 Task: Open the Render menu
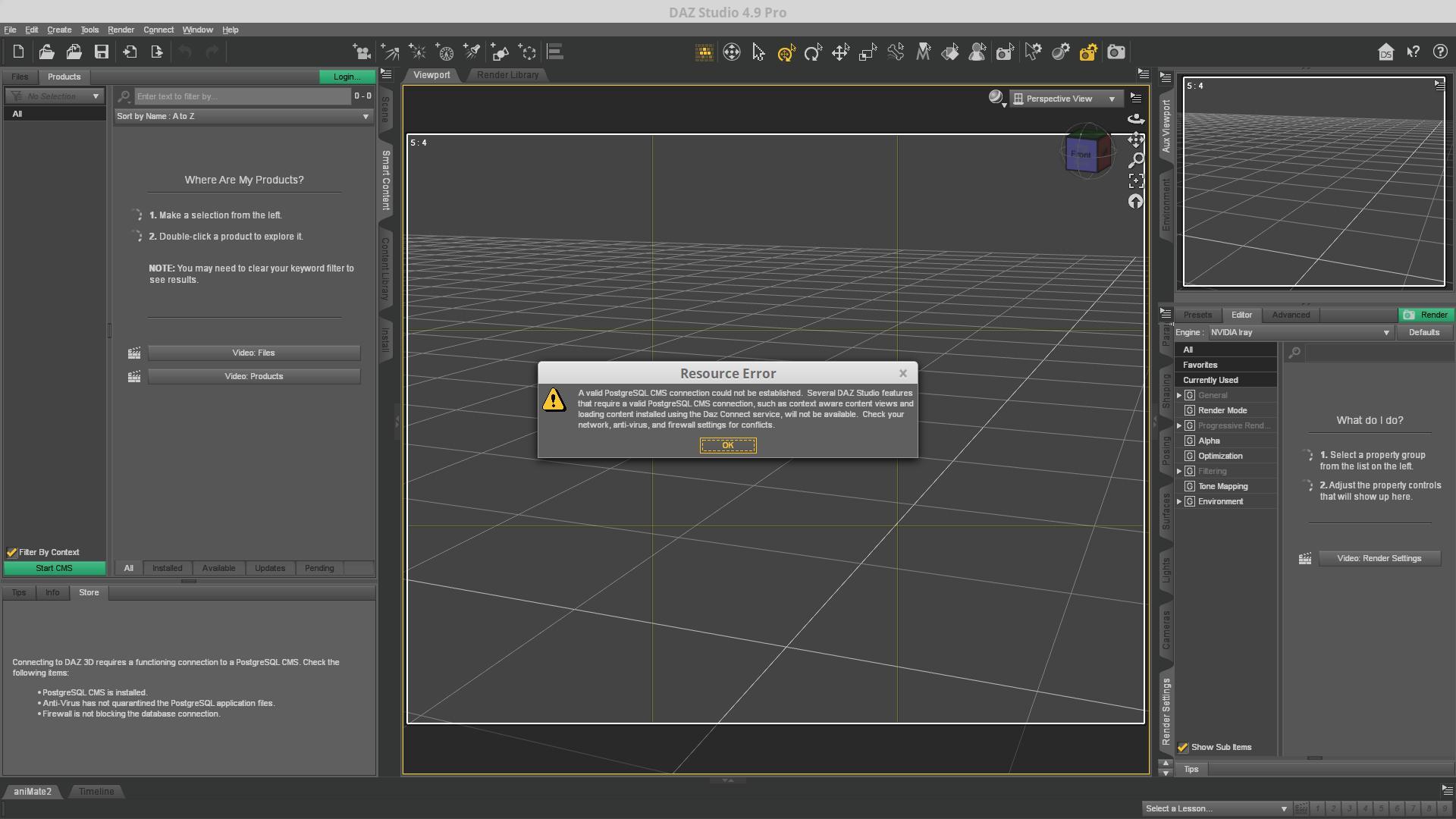[x=121, y=30]
